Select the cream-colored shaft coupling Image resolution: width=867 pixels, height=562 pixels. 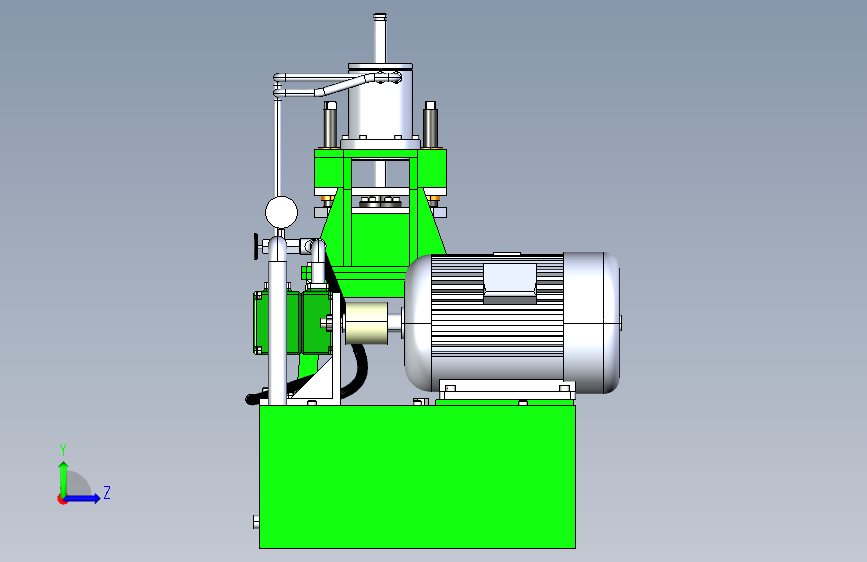[x=366, y=323]
